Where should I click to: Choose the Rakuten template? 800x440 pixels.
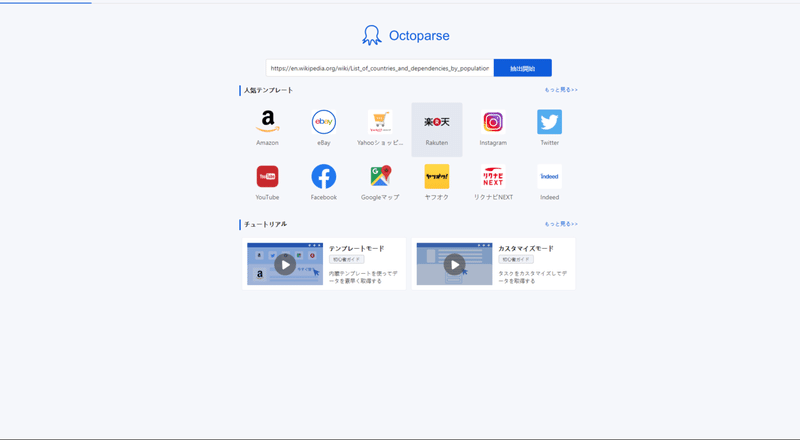[x=437, y=130]
